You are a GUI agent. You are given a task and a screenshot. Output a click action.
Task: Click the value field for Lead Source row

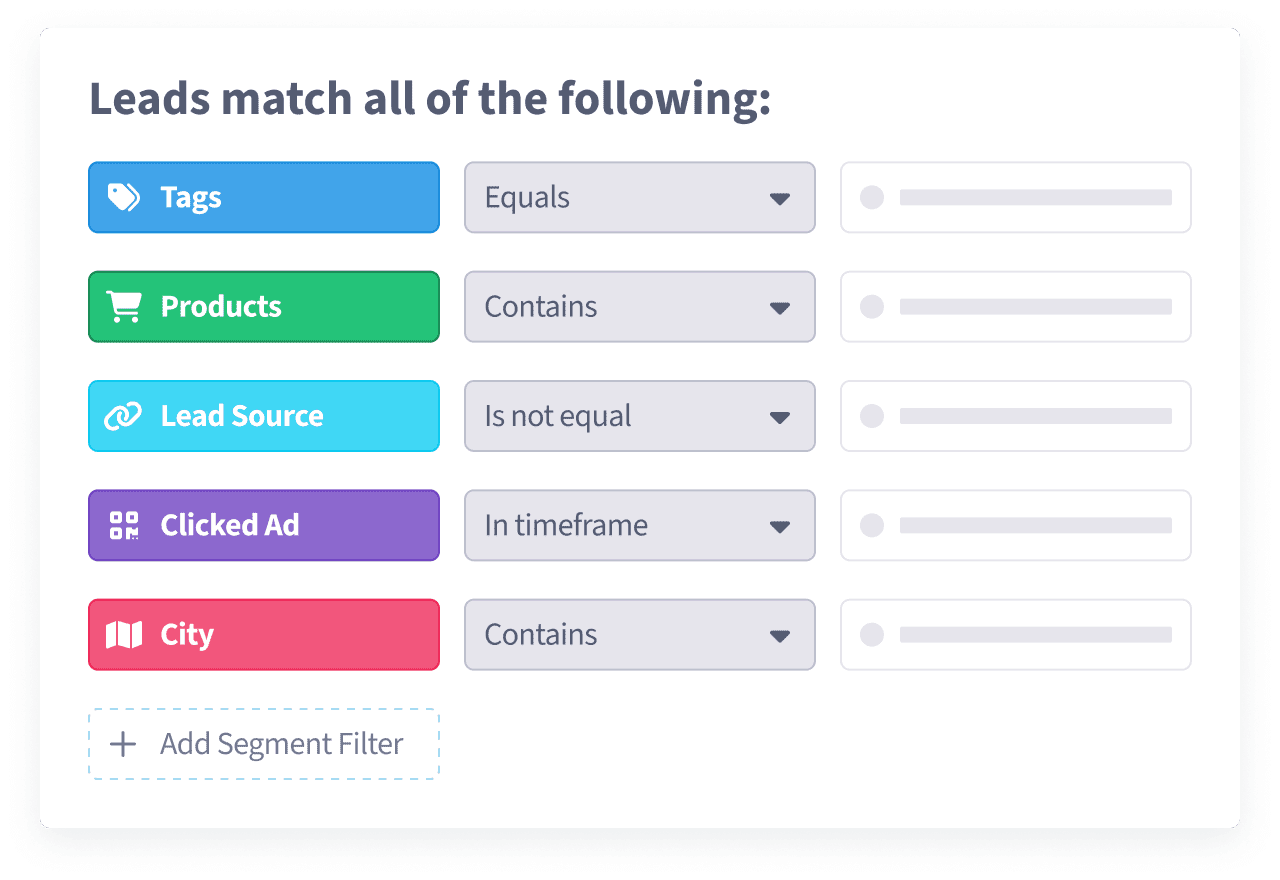click(1015, 416)
